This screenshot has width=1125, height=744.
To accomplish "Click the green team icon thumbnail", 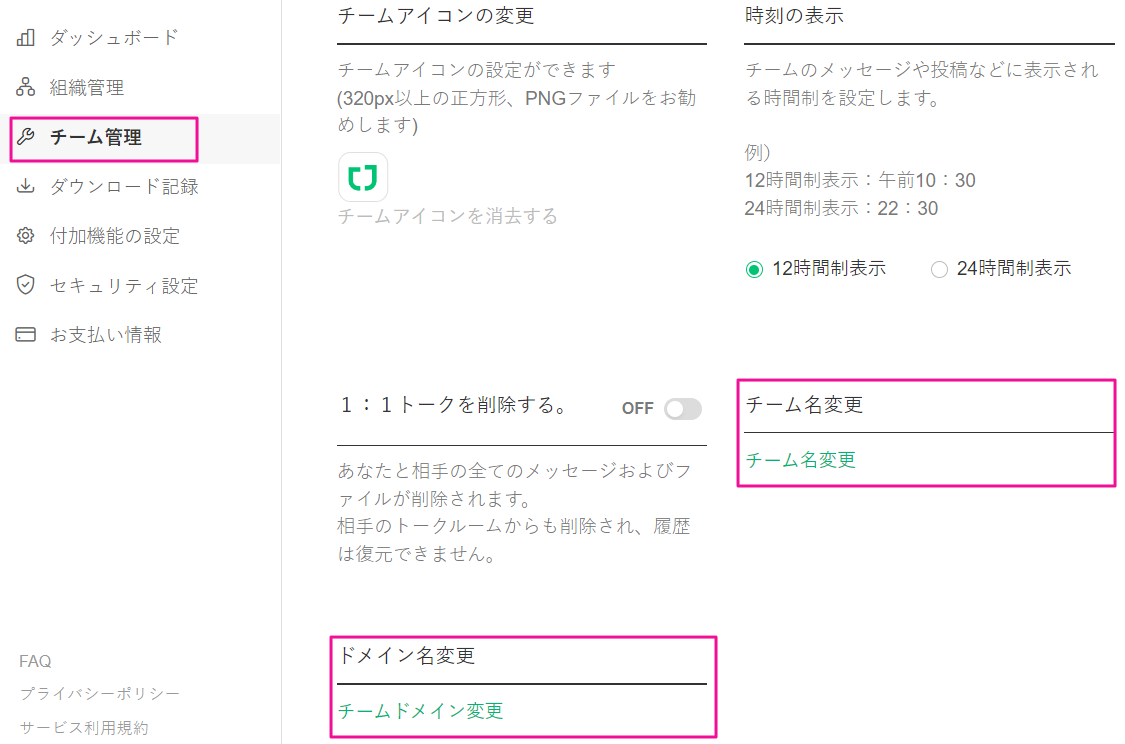I will 362,178.
